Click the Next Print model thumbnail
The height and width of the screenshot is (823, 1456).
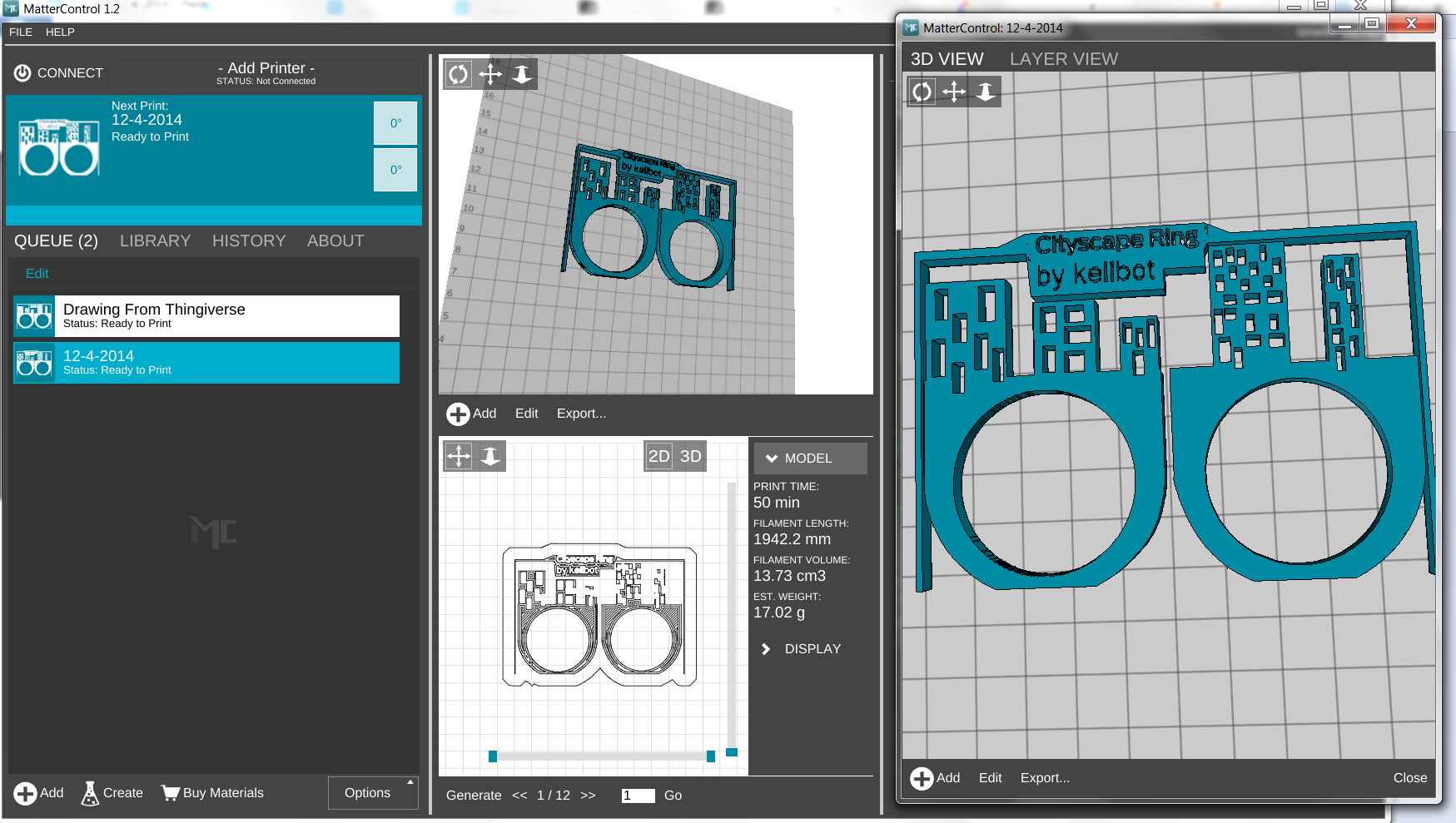59,148
